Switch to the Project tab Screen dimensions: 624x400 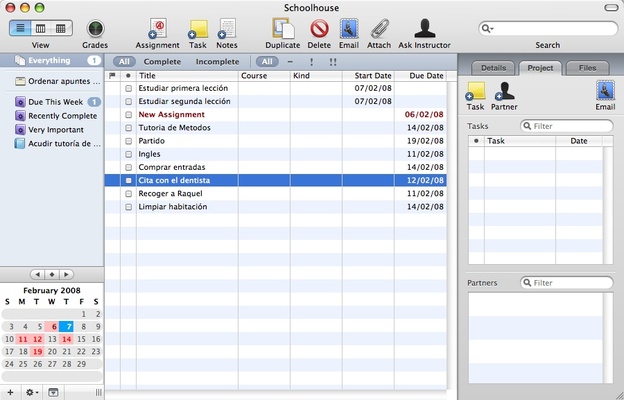click(540, 68)
